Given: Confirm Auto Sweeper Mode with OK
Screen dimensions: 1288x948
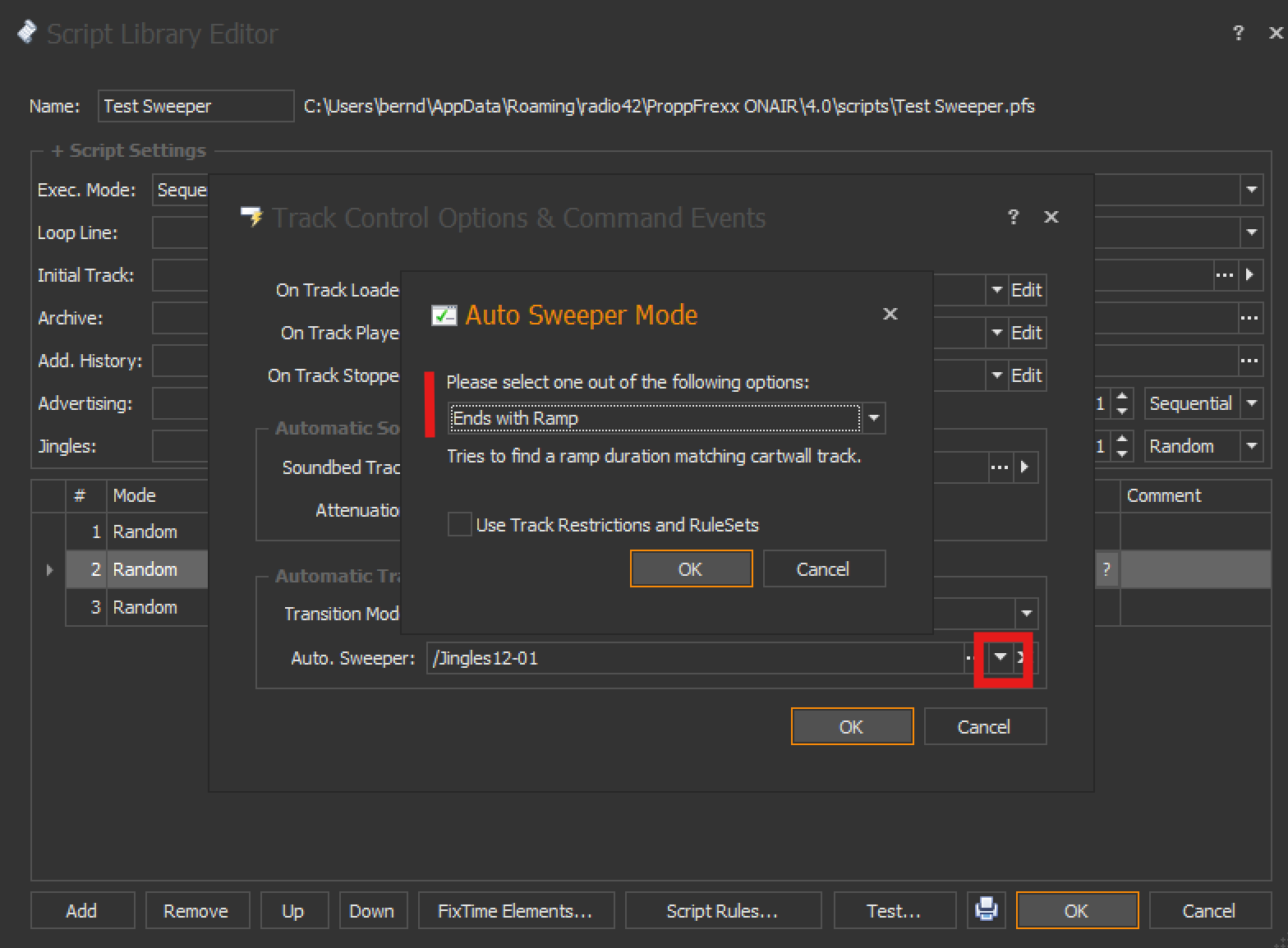Looking at the screenshot, I should pos(691,568).
